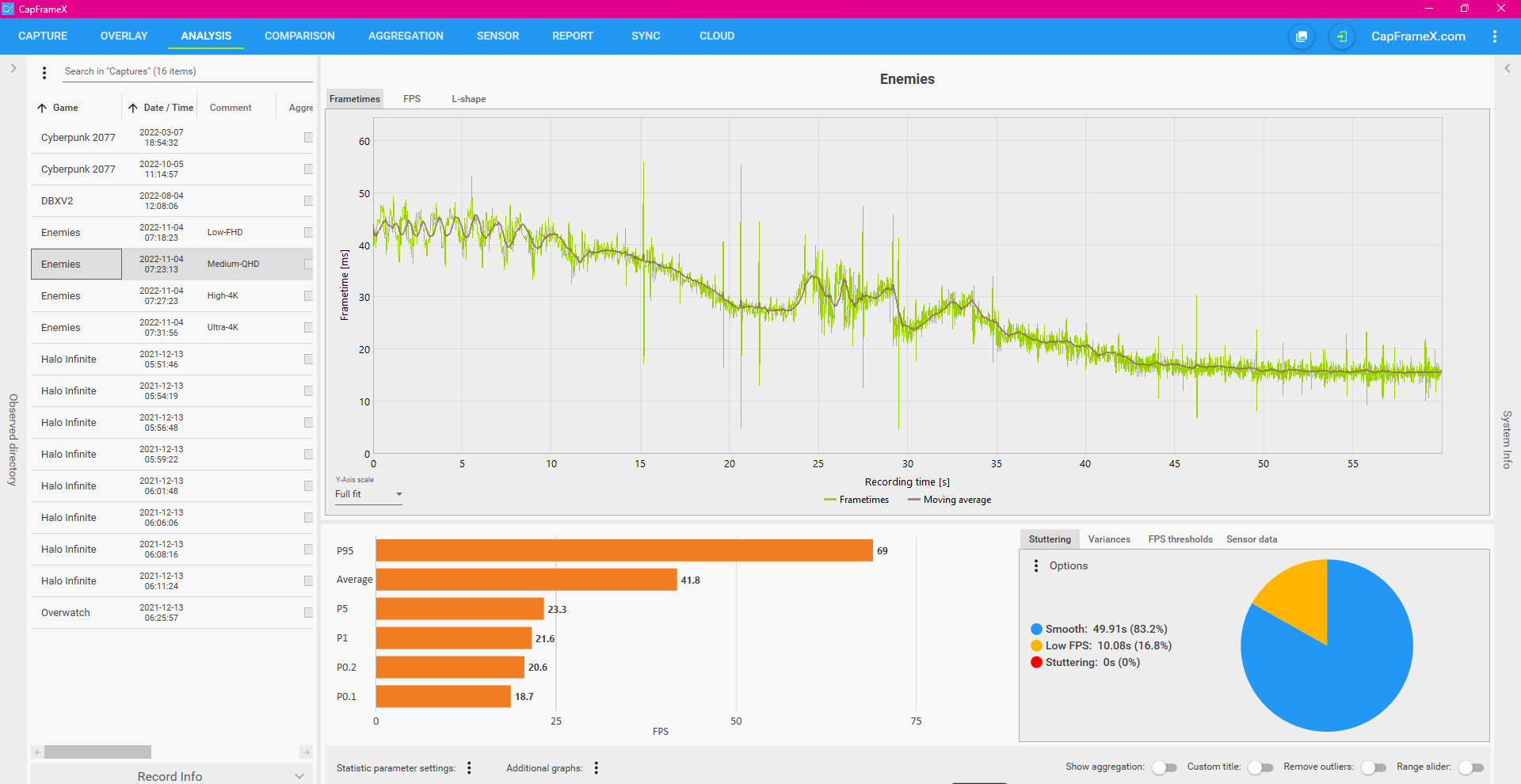1521x784 pixels.
Task: Toggle Custom title switch
Action: tap(1260, 767)
